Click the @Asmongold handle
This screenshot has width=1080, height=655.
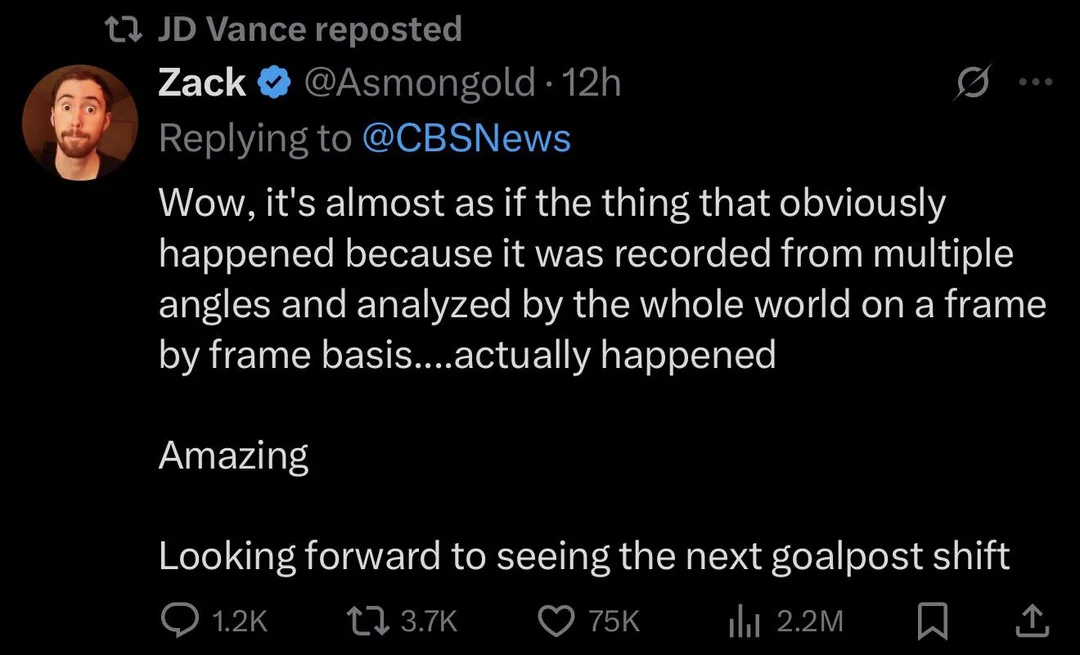[x=419, y=84]
